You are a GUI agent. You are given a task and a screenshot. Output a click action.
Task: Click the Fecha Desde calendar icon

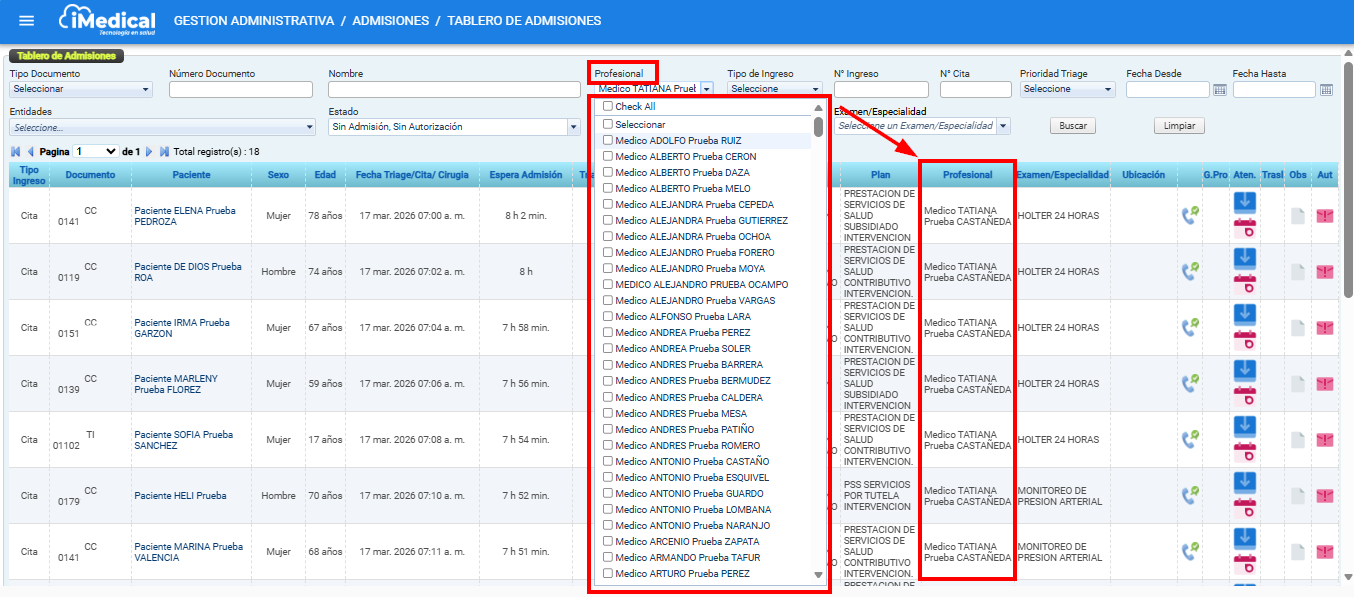point(1219,90)
